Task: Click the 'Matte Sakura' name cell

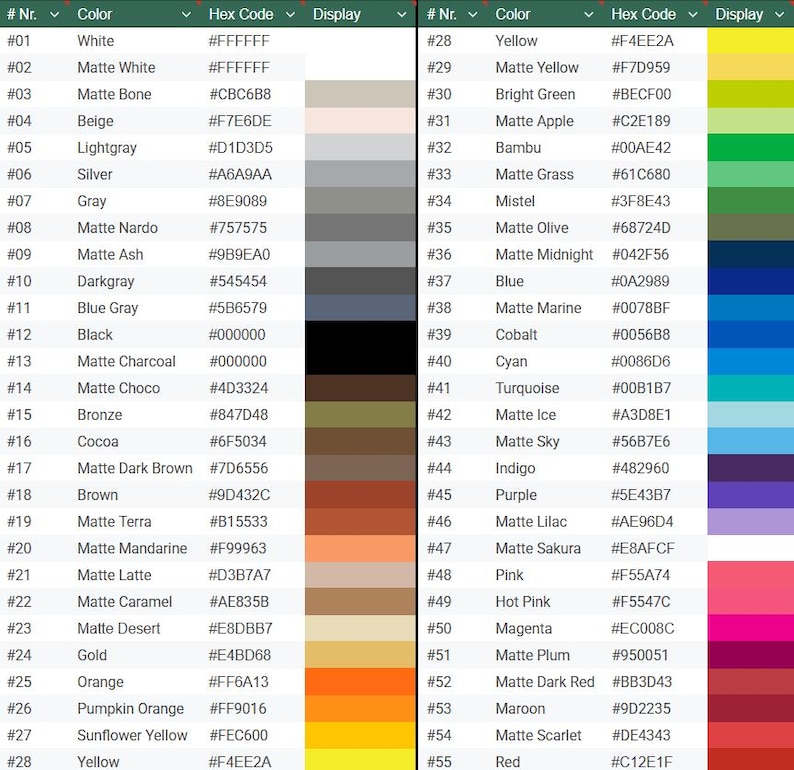Action: pyautogui.click(x=538, y=548)
